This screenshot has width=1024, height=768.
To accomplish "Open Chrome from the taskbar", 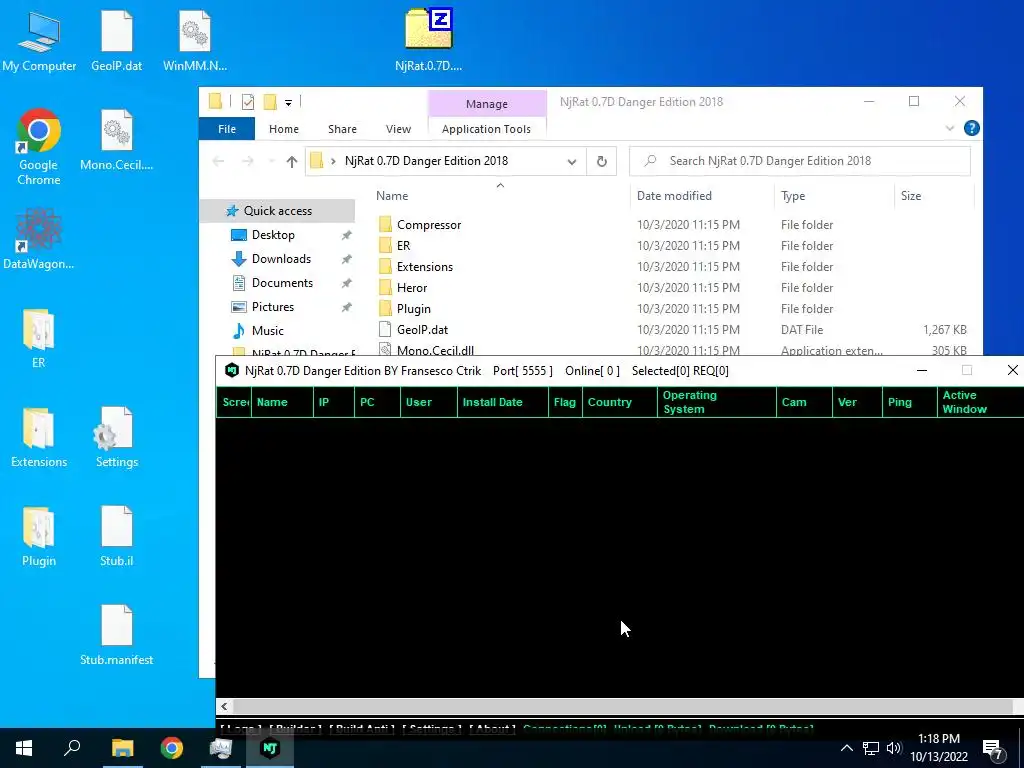I will [x=172, y=748].
